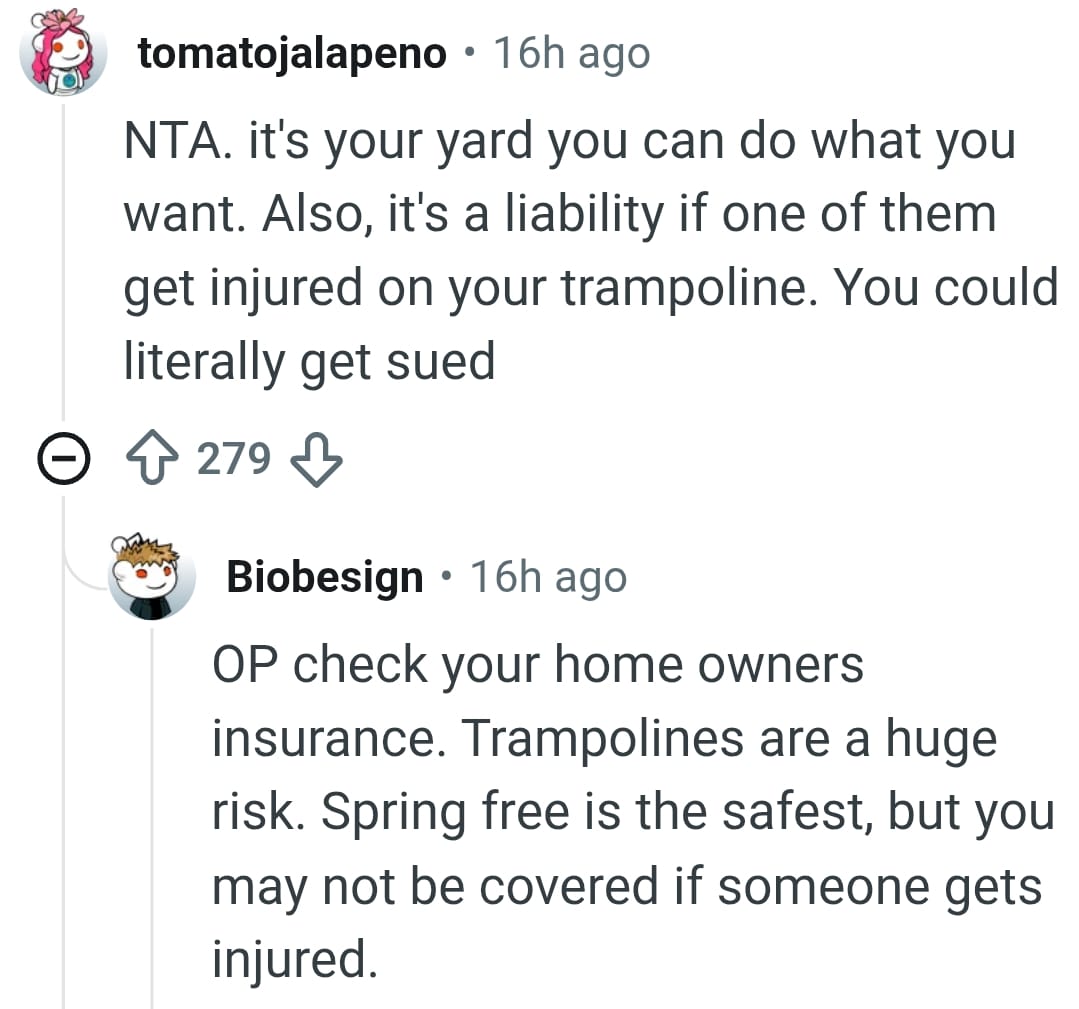Screen dimensions: 1079x1009
Task: Click the word NTA in the top comment
Action: (x=160, y=140)
